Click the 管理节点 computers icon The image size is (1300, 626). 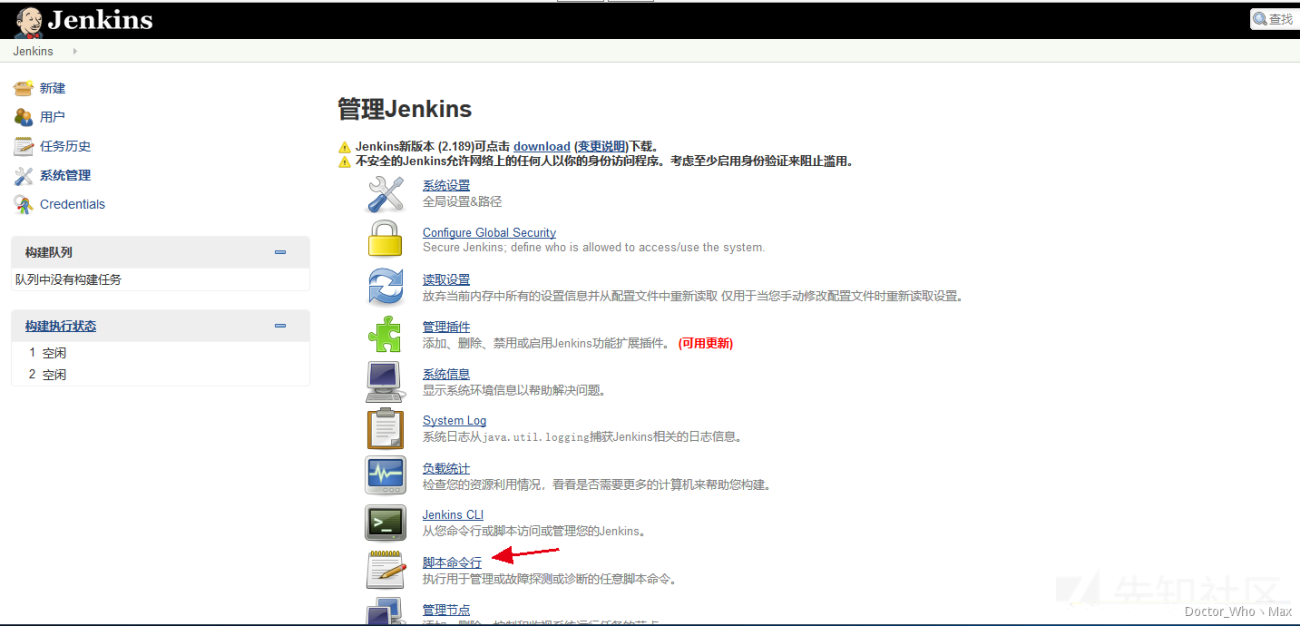click(385, 611)
